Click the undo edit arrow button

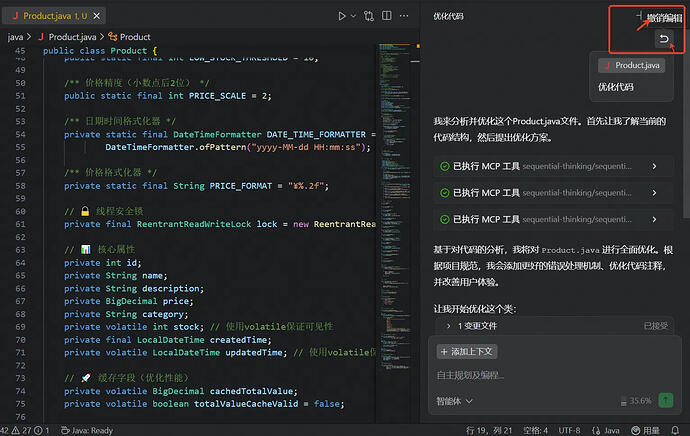[665, 39]
